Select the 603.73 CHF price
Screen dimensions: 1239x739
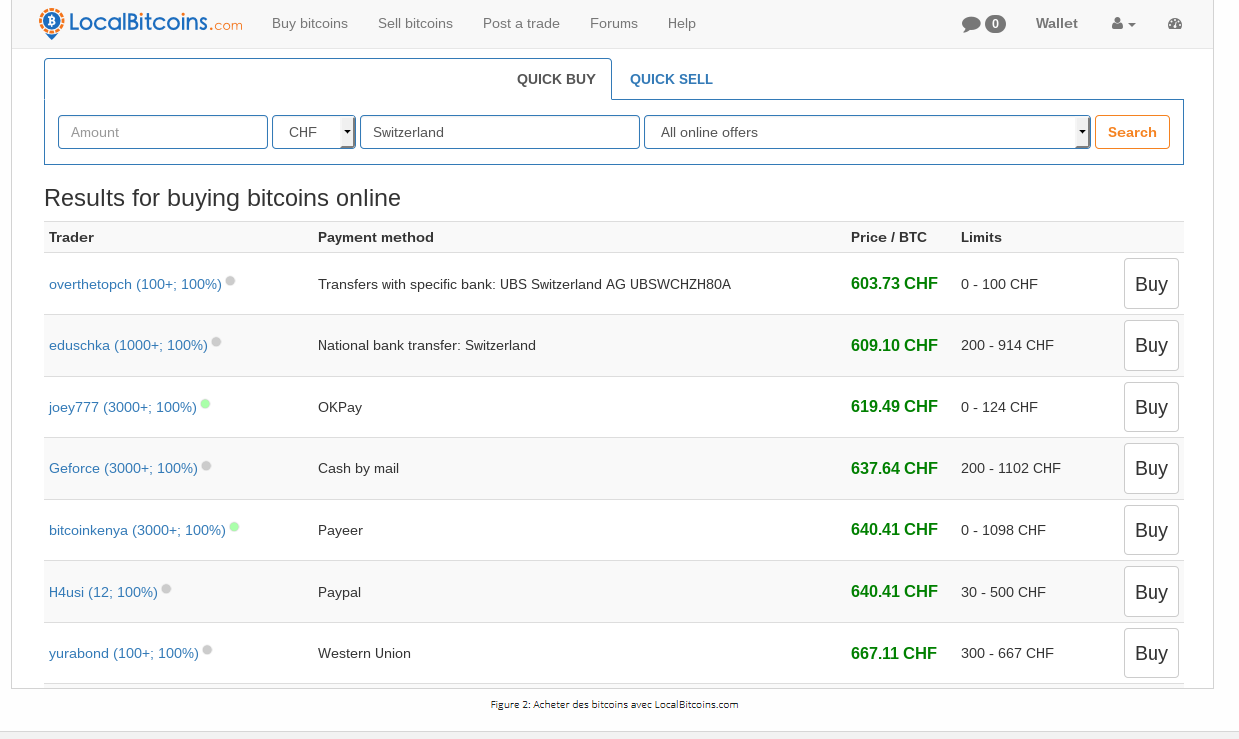click(894, 284)
